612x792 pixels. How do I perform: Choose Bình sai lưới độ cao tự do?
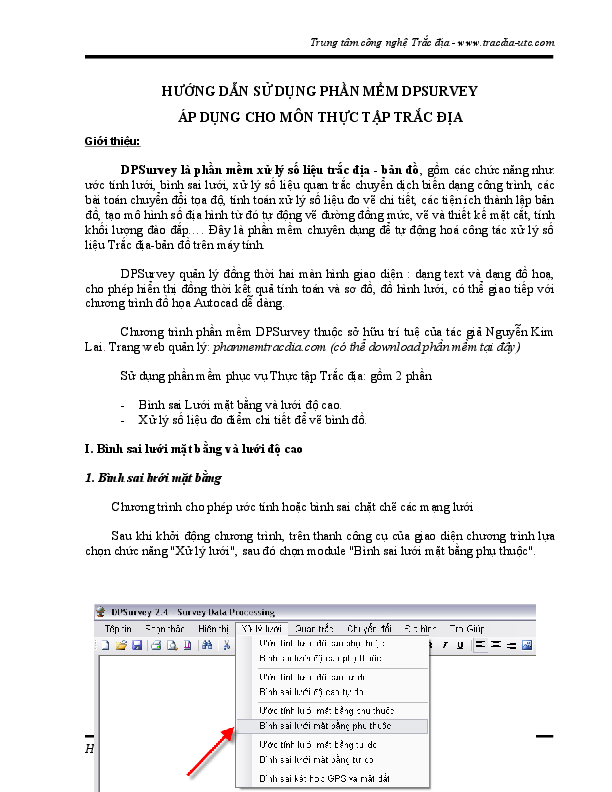333,692
